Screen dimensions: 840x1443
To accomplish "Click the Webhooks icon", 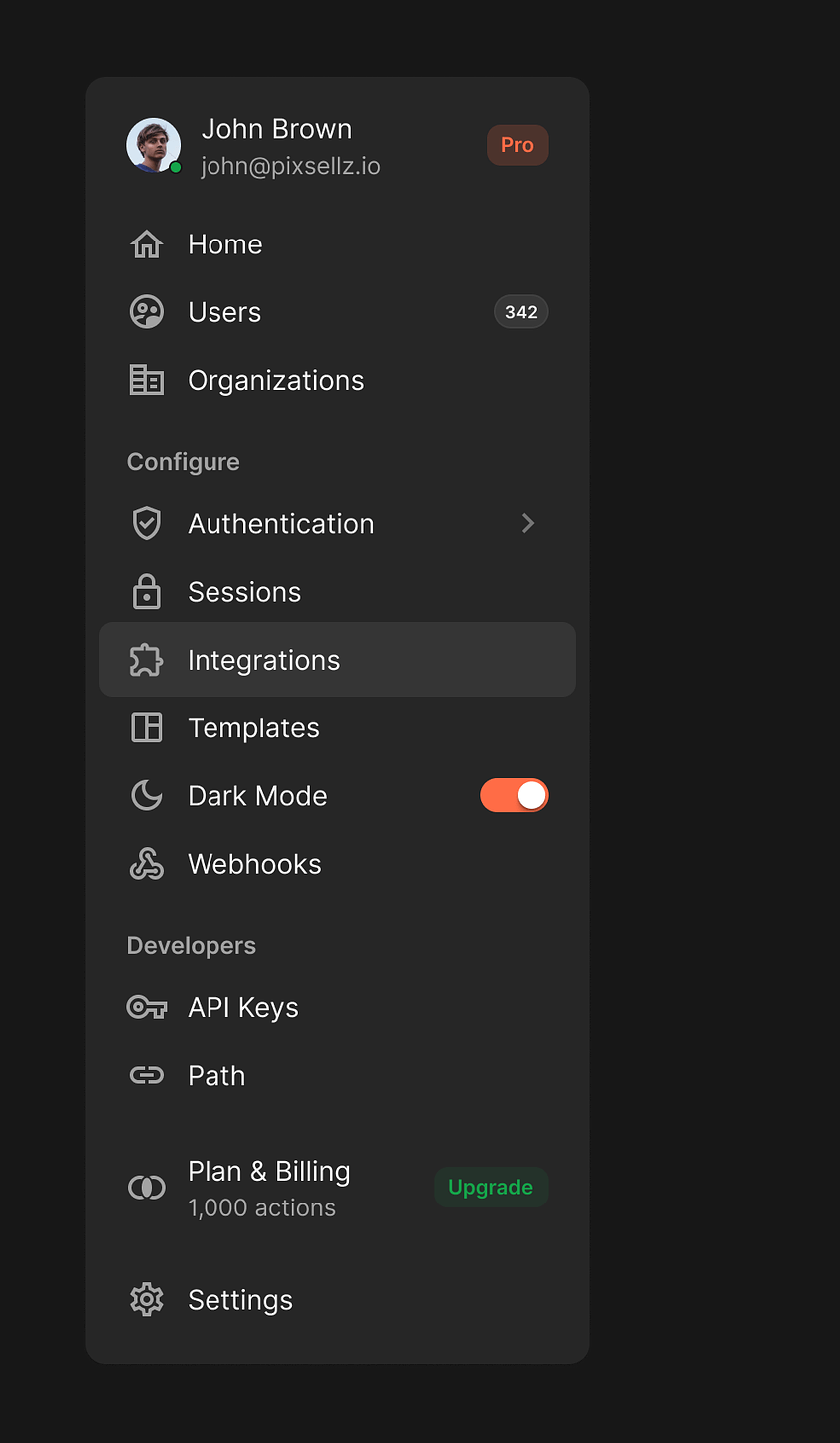I will pyautogui.click(x=147, y=864).
